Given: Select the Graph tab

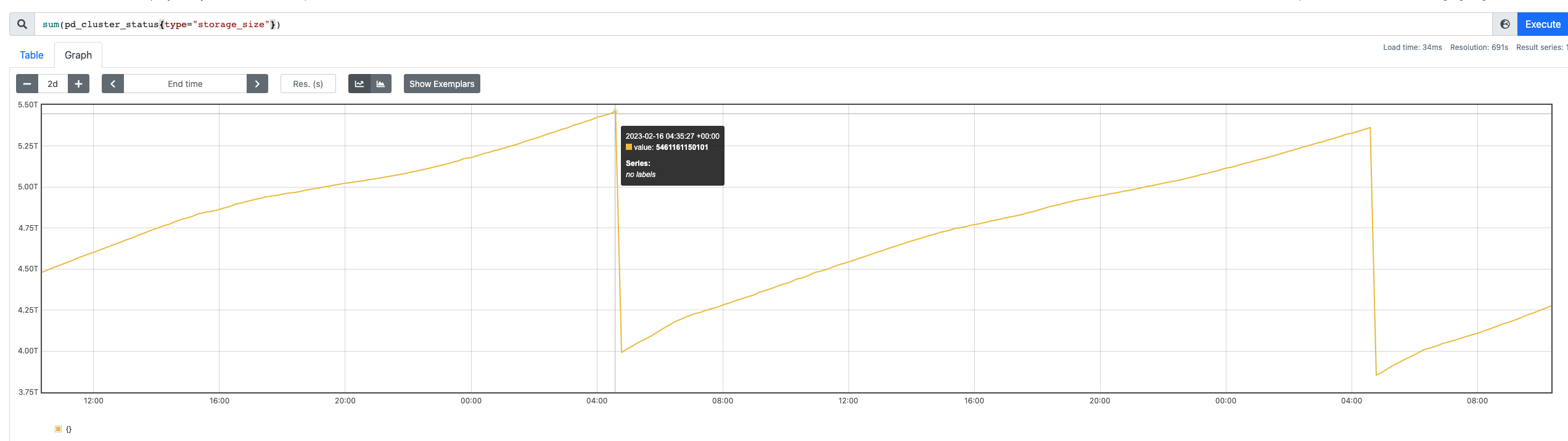Looking at the screenshot, I should (x=78, y=56).
